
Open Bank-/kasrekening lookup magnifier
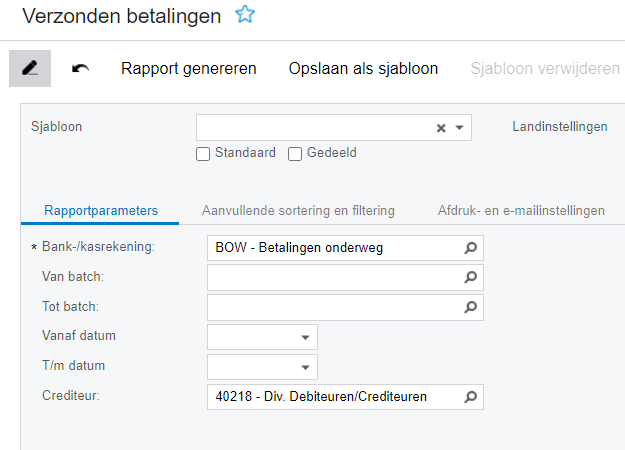[x=470, y=248]
